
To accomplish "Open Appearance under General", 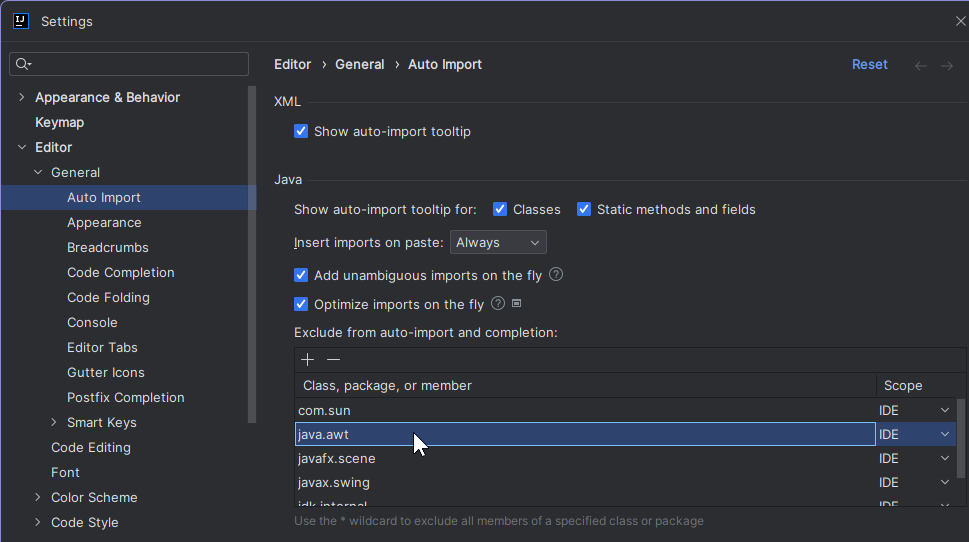I will (104, 222).
